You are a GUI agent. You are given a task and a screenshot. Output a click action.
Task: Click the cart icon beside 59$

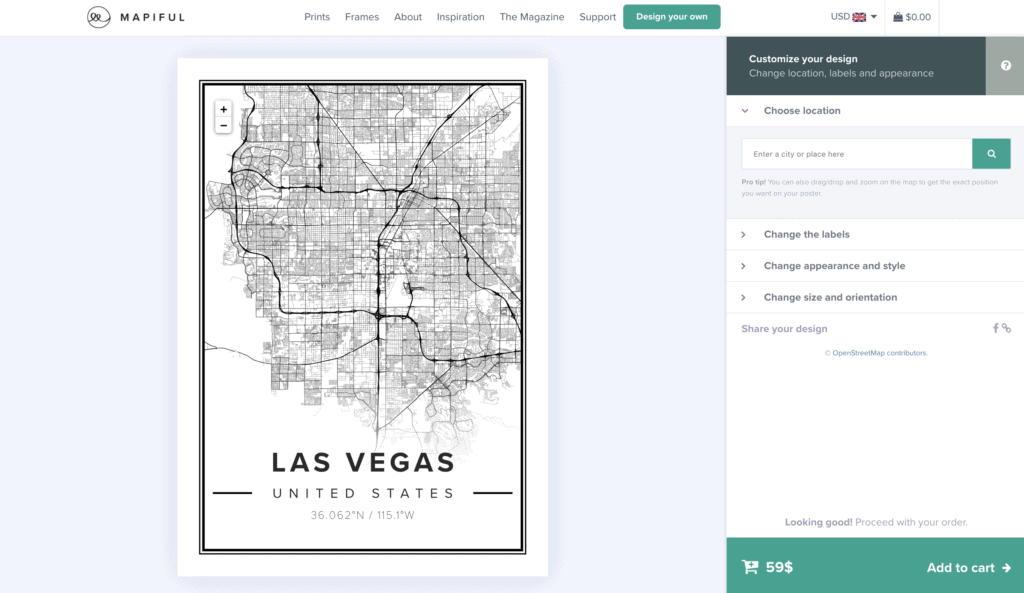750,567
